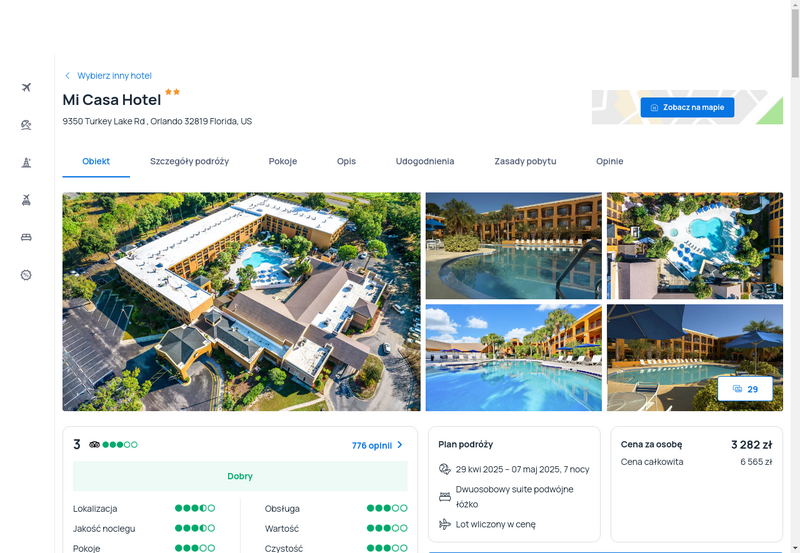The width and height of the screenshot is (800, 553).
Task: Open the pool with handrail thumbnail
Action: (x=513, y=245)
